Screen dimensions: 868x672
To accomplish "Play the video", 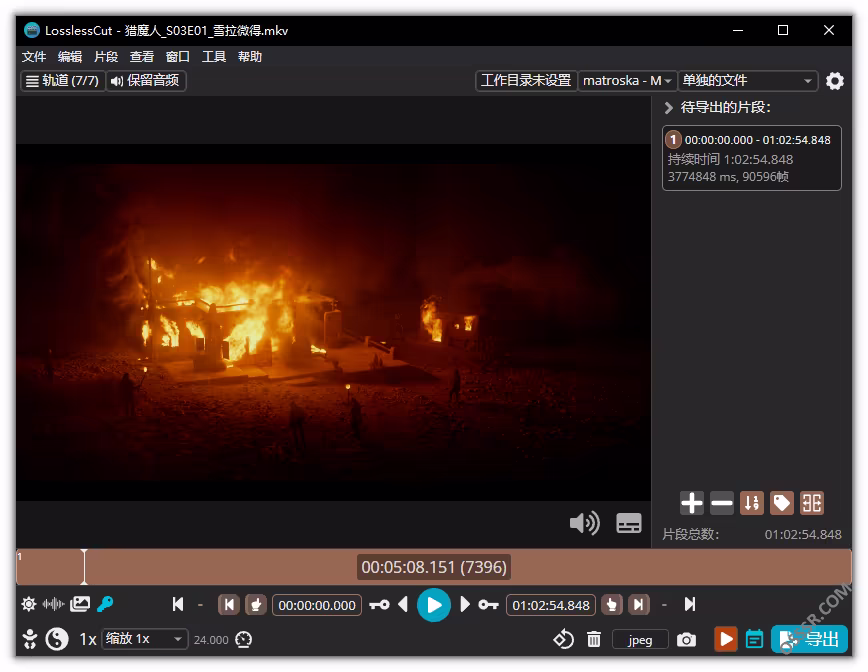I will tap(433, 605).
